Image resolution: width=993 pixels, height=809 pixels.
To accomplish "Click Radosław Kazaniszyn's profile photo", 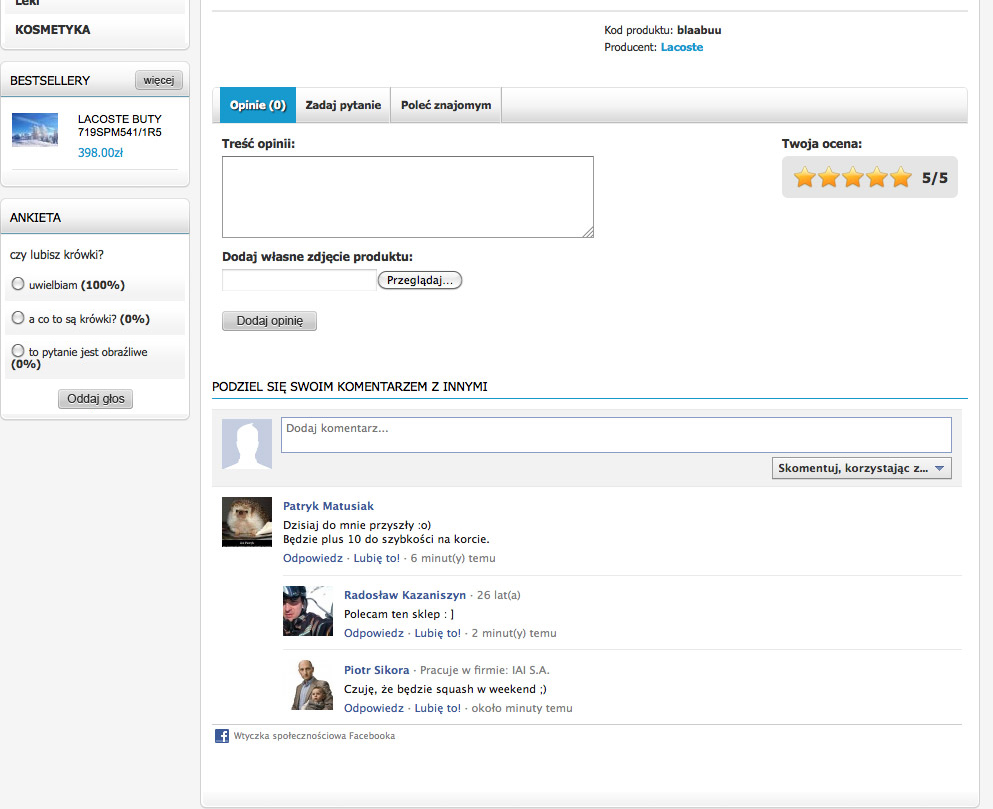I will point(307,611).
